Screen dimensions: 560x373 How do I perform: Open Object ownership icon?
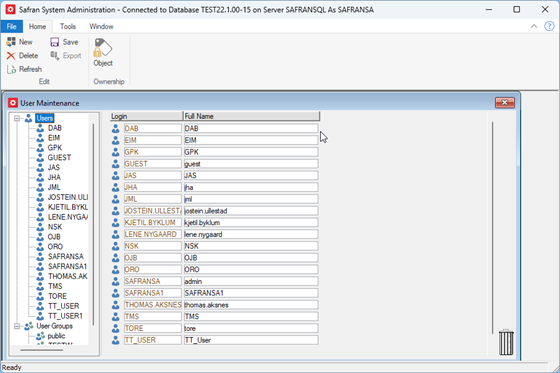tap(103, 48)
